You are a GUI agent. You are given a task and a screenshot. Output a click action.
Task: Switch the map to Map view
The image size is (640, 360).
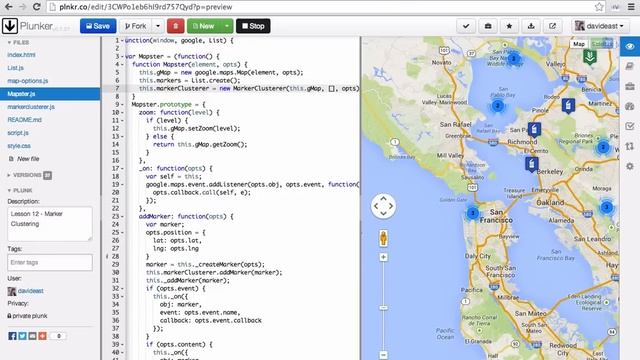click(579, 44)
